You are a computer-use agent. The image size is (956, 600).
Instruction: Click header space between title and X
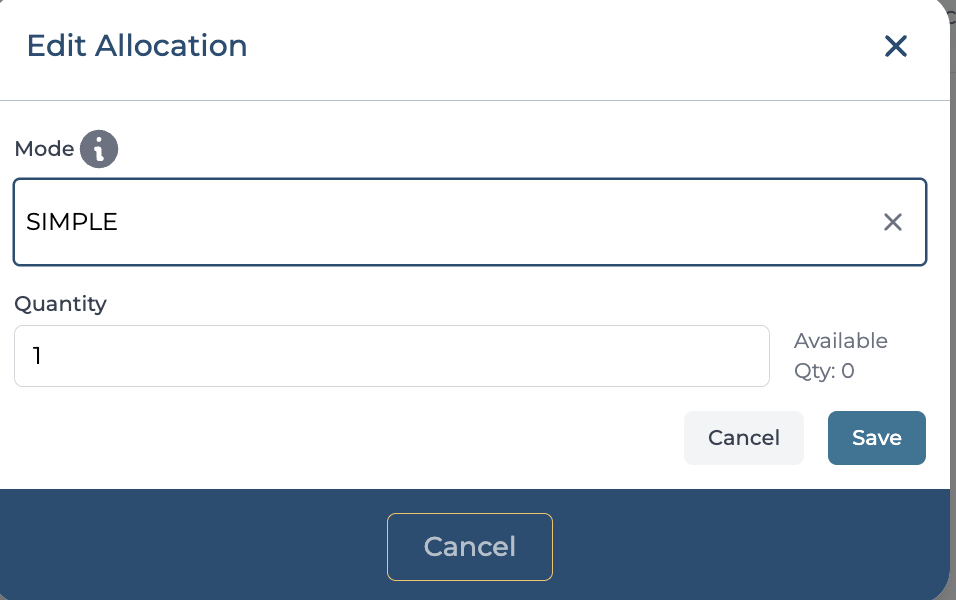coord(560,46)
